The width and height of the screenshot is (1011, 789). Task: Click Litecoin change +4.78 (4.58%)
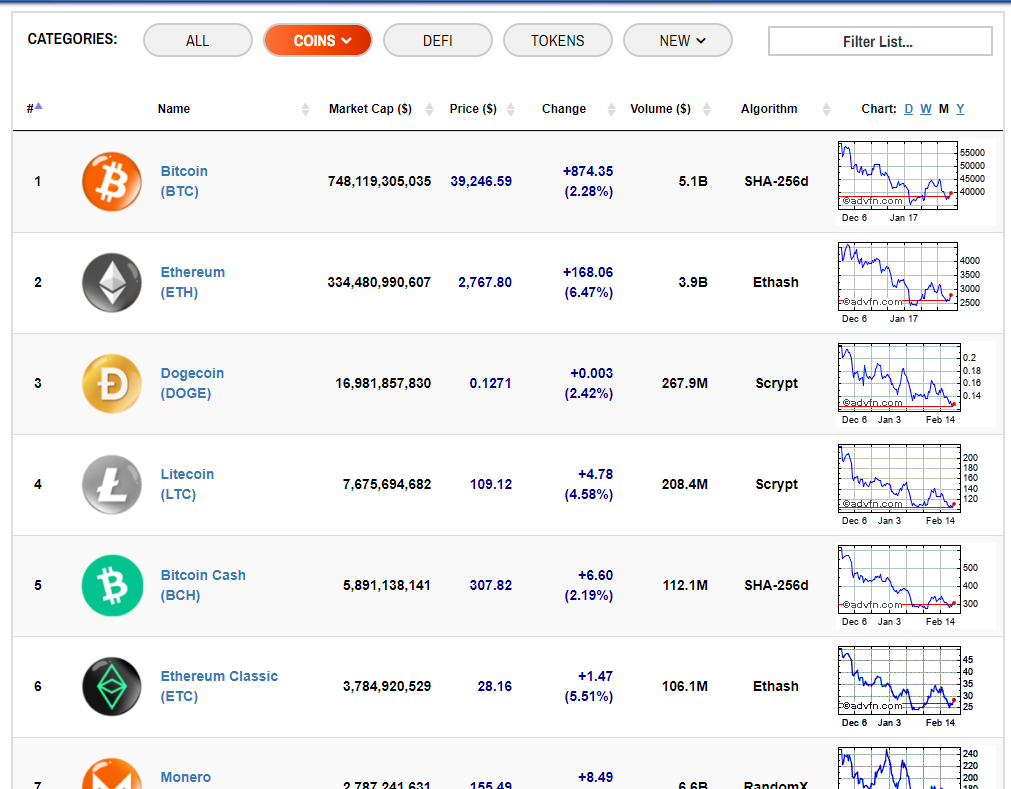click(x=589, y=484)
